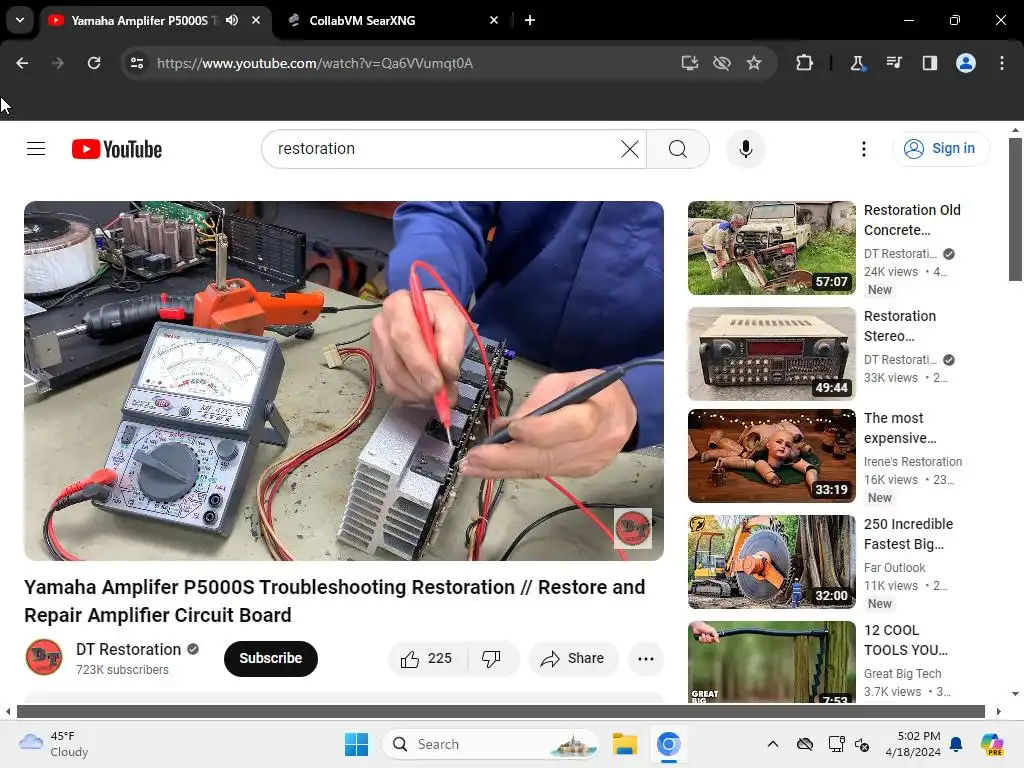Open the 250 Incredible Fastest Big thumbnail
The height and width of the screenshot is (768, 1024).
click(771, 562)
